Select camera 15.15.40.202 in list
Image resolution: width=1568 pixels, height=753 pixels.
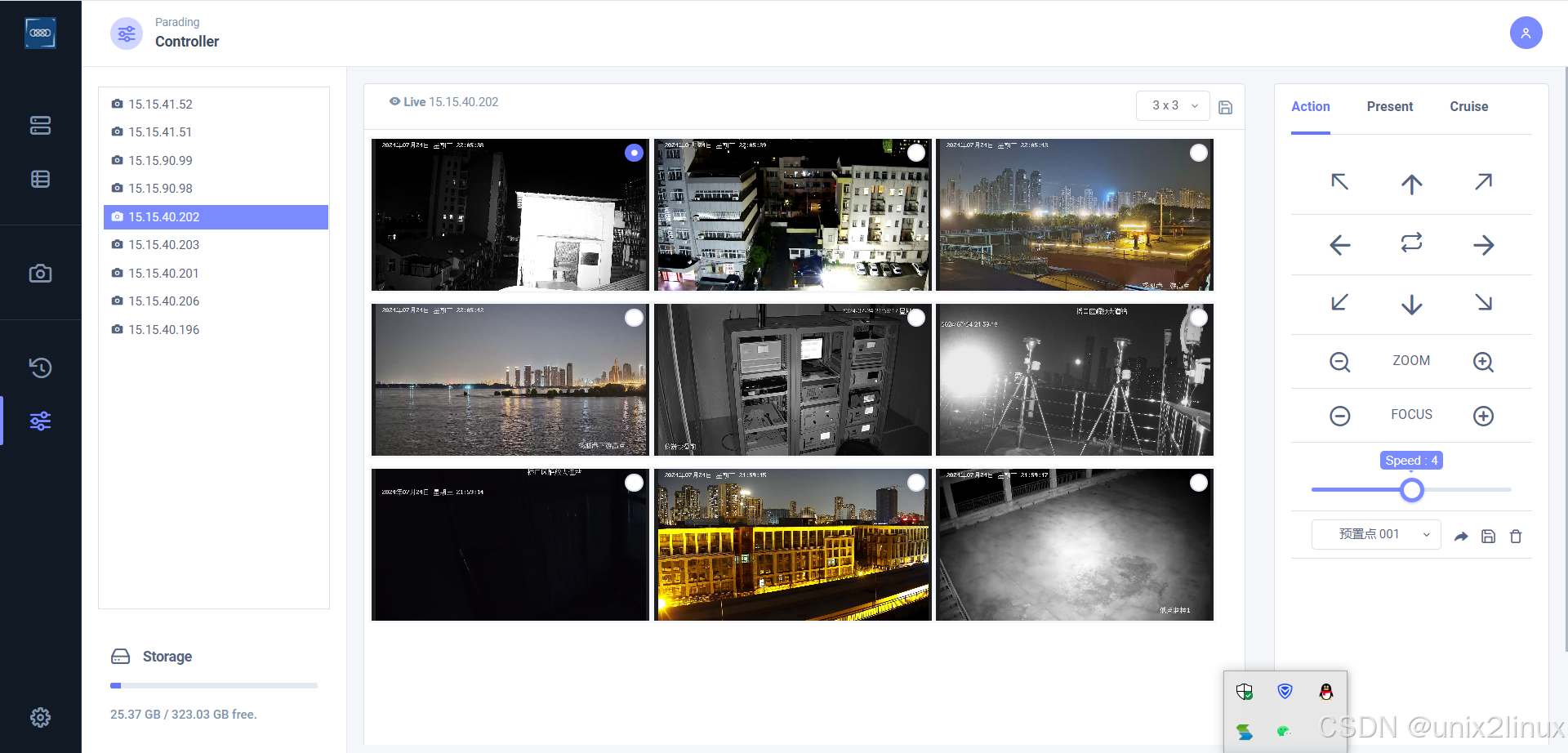[216, 216]
